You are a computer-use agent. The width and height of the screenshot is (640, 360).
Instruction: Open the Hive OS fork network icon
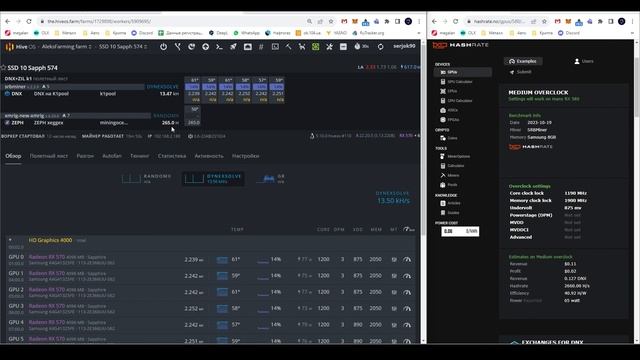(x=178, y=47)
